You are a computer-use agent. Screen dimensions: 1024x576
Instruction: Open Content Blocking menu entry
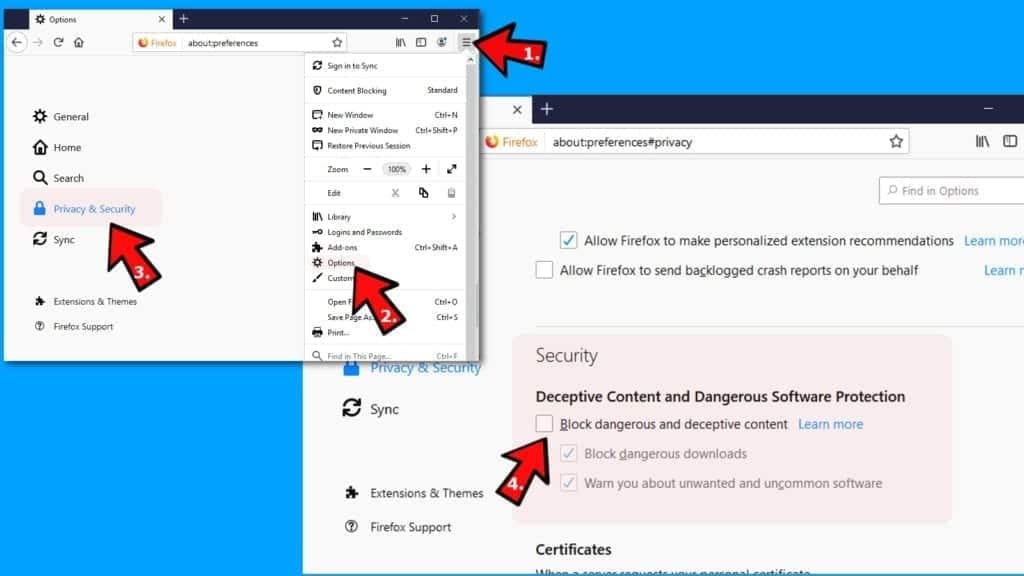click(385, 90)
